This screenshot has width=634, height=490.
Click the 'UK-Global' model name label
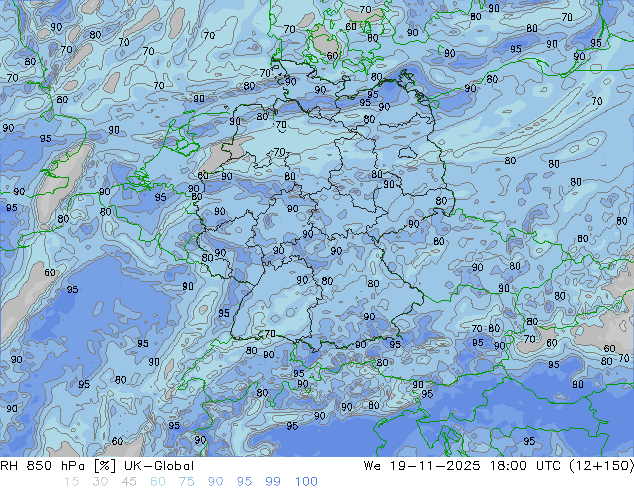[x=159, y=466]
